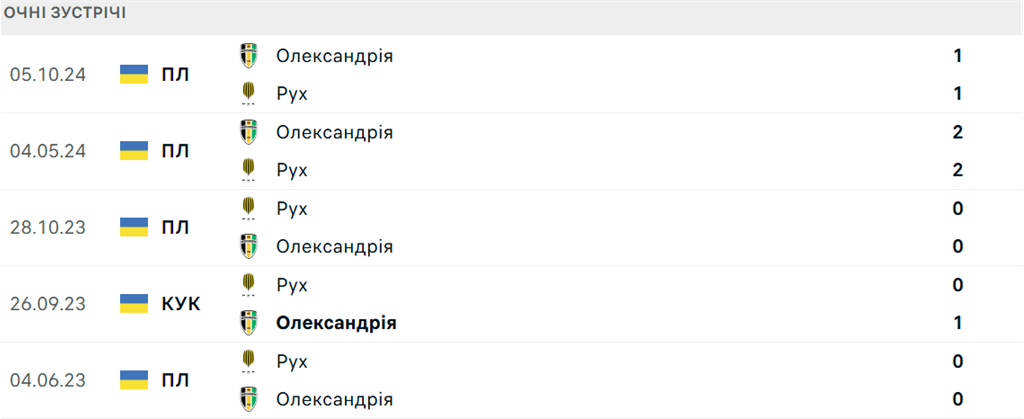The width and height of the screenshot is (1024, 419).
Task: Click the ОЧНІ ЗУСТРІЧІ section header
Action: (65, 13)
